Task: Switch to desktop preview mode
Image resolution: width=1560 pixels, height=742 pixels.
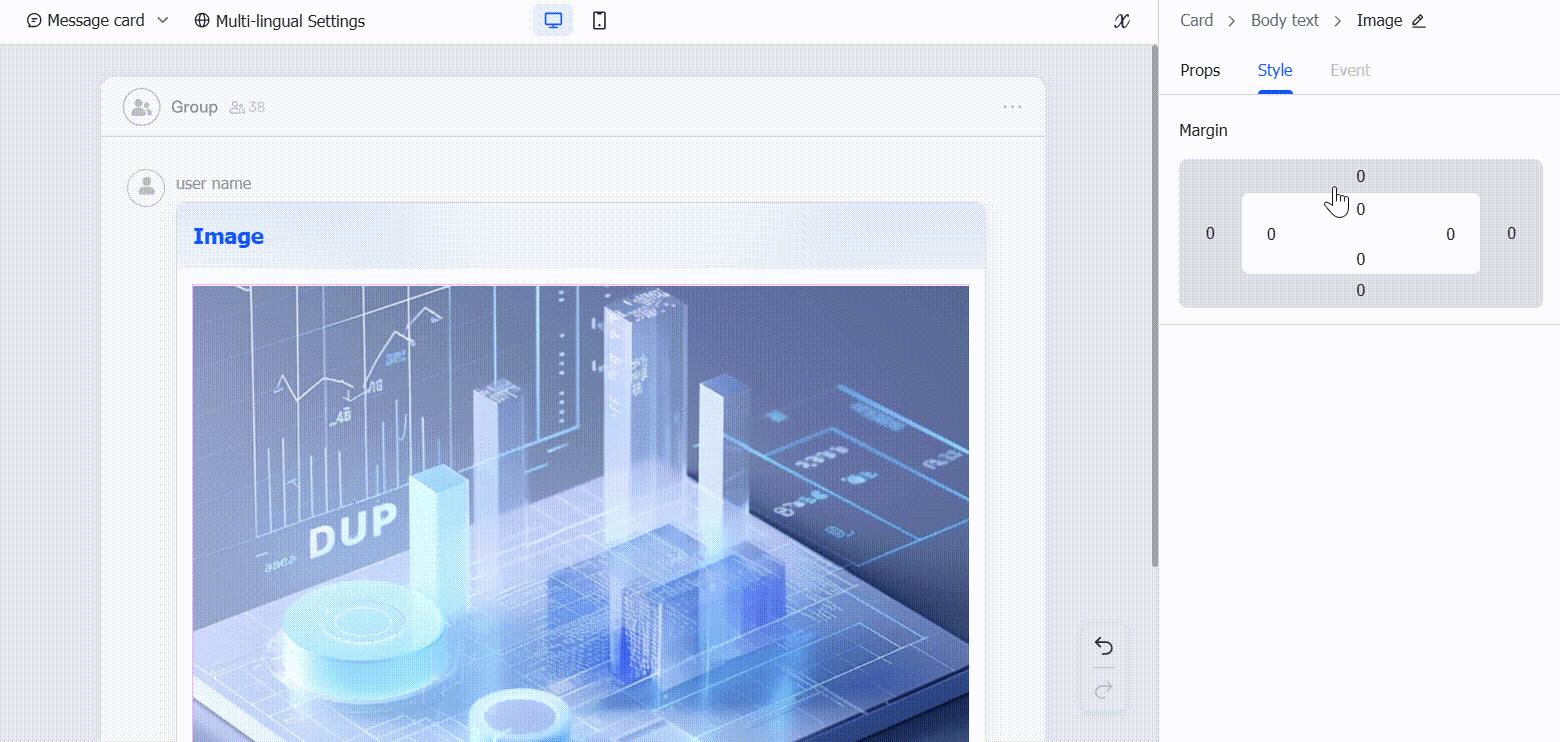Action: pyautogui.click(x=553, y=20)
